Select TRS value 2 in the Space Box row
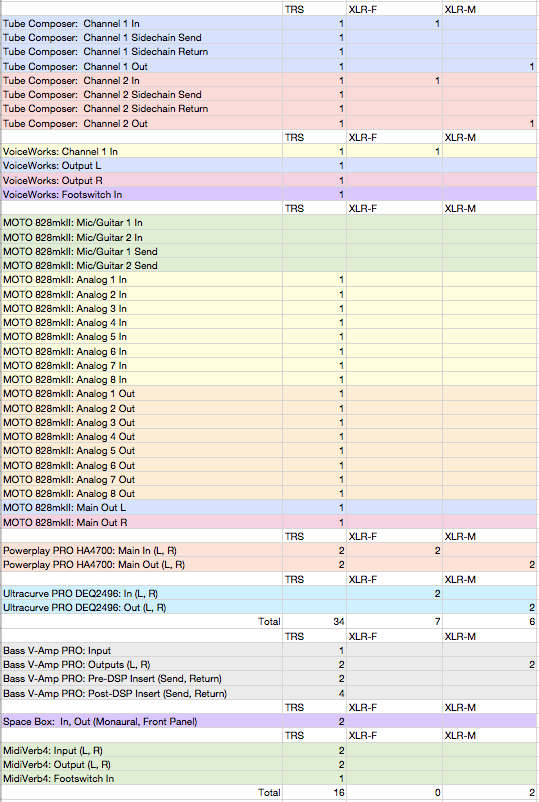This screenshot has width=539, height=802. [341, 722]
